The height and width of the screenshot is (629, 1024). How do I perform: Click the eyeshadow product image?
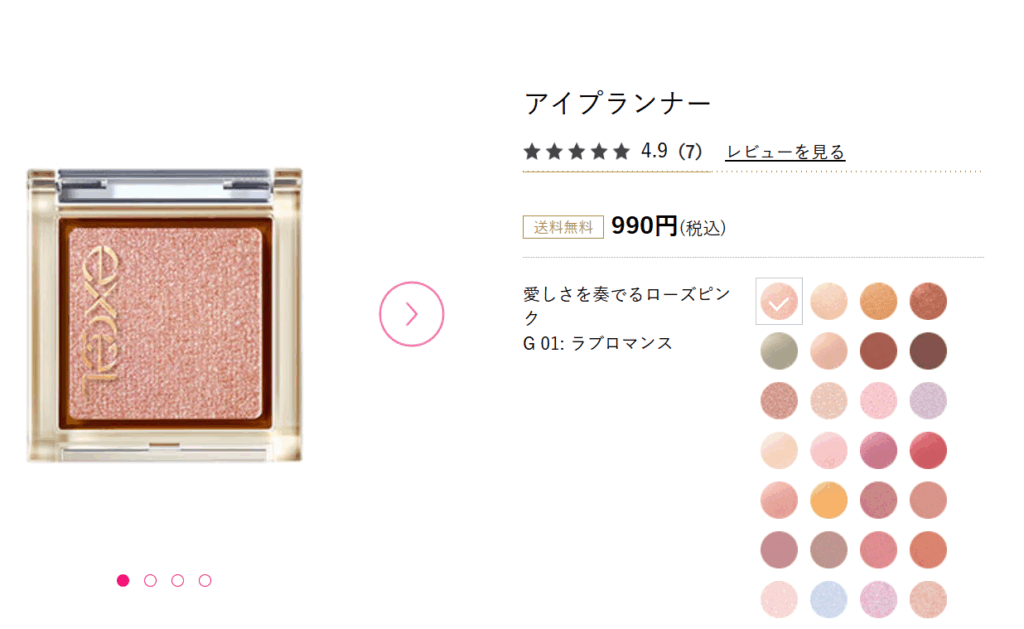click(x=165, y=315)
